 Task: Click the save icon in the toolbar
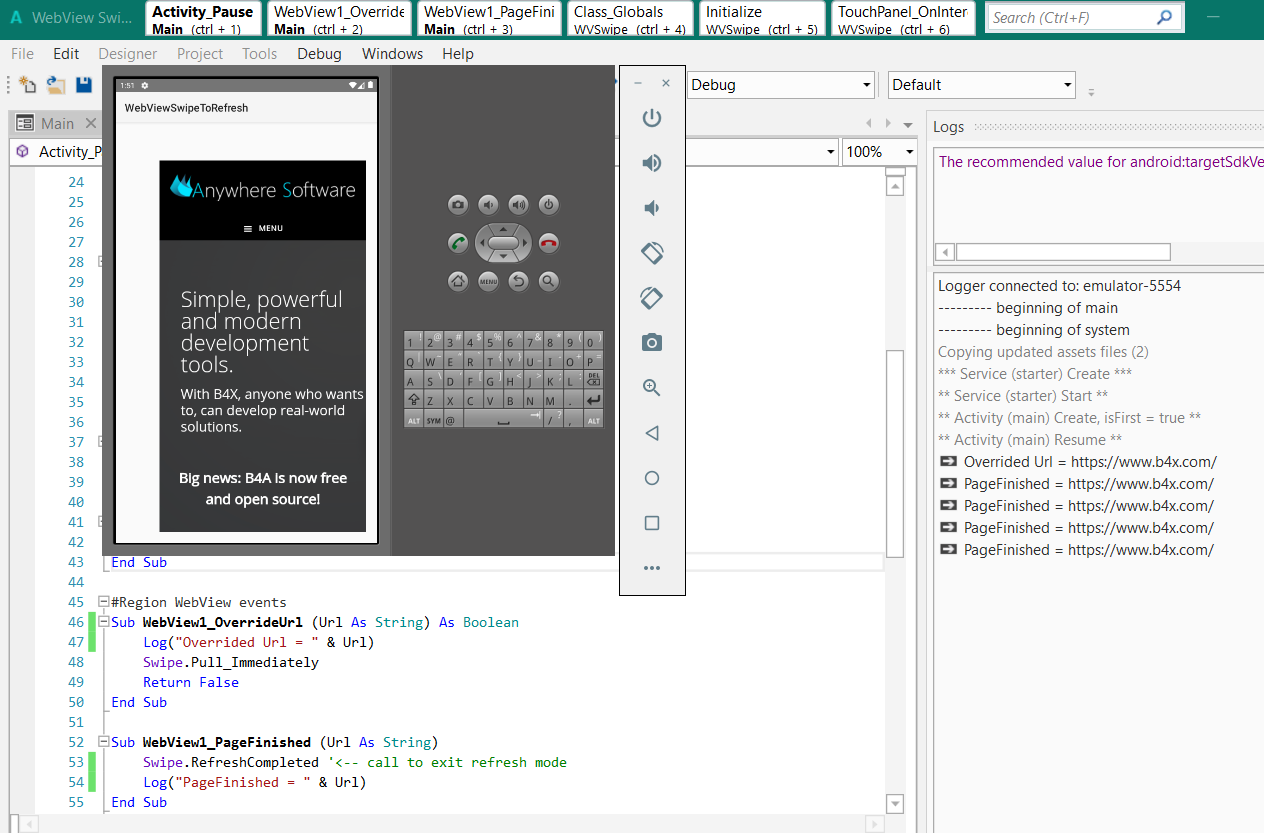[x=84, y=85]
